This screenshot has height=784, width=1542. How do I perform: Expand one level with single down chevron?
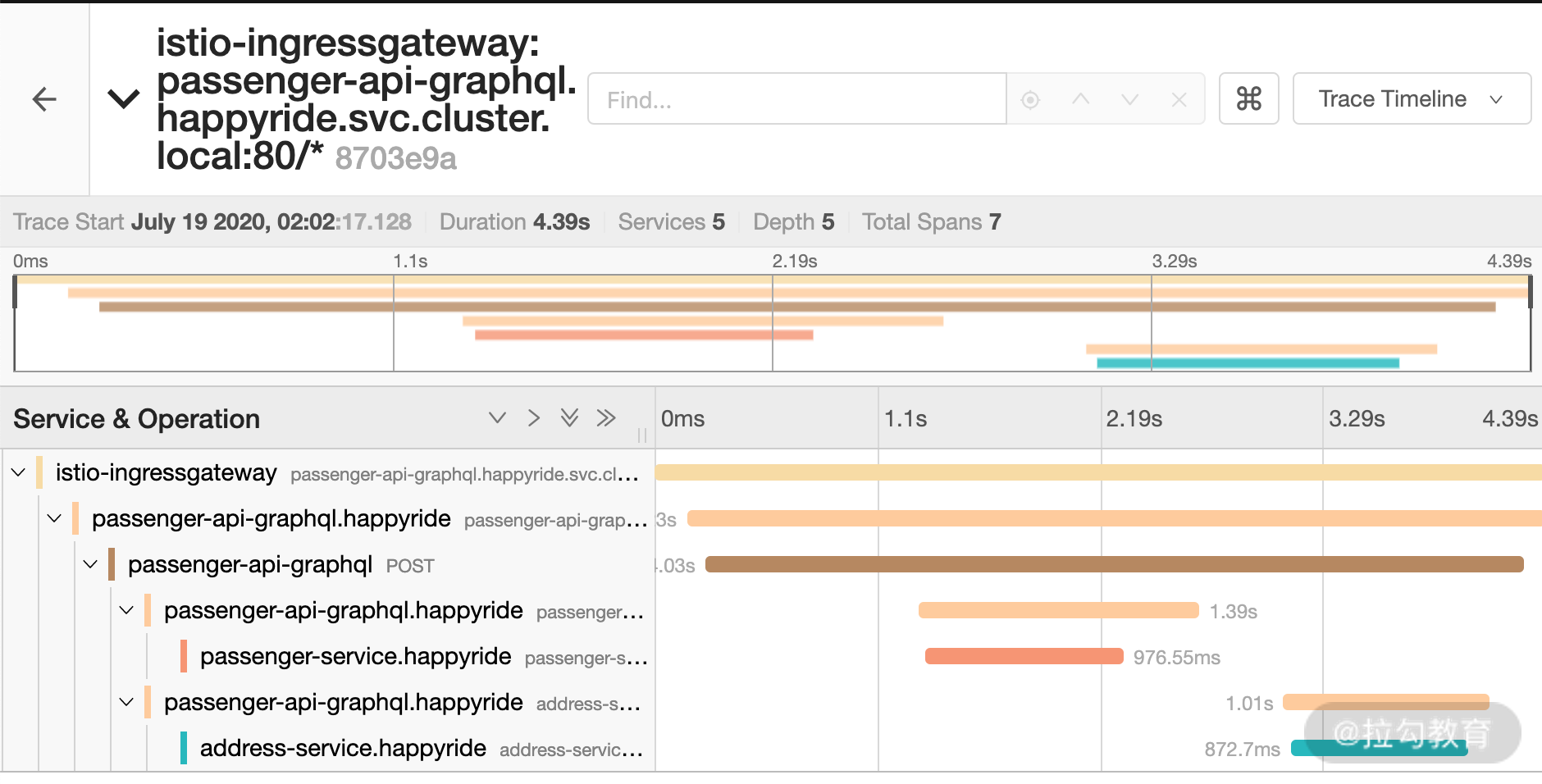tap(497, 418)
